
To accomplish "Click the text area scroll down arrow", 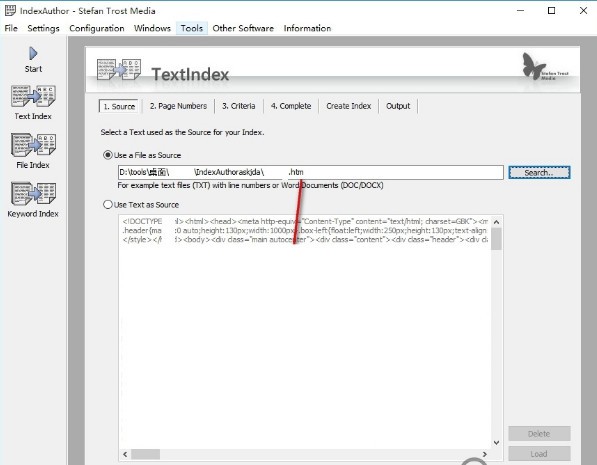I will pos(496,443).
